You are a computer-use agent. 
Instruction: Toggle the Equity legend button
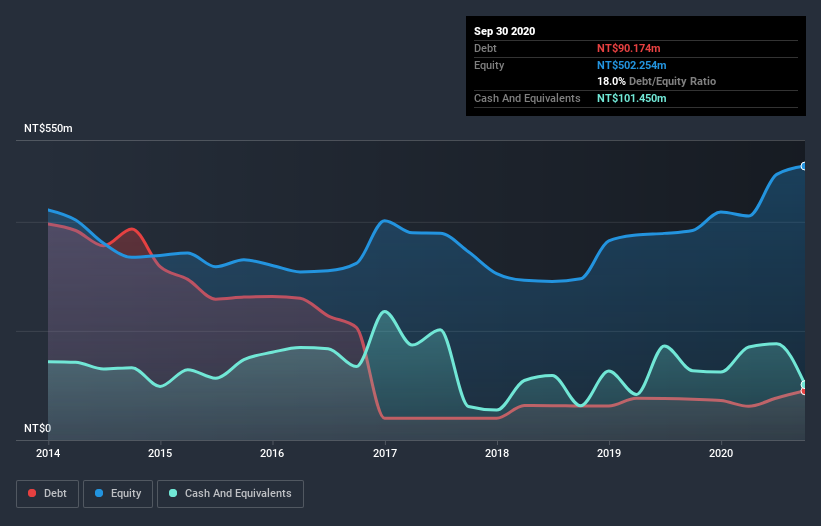point(118,494)
